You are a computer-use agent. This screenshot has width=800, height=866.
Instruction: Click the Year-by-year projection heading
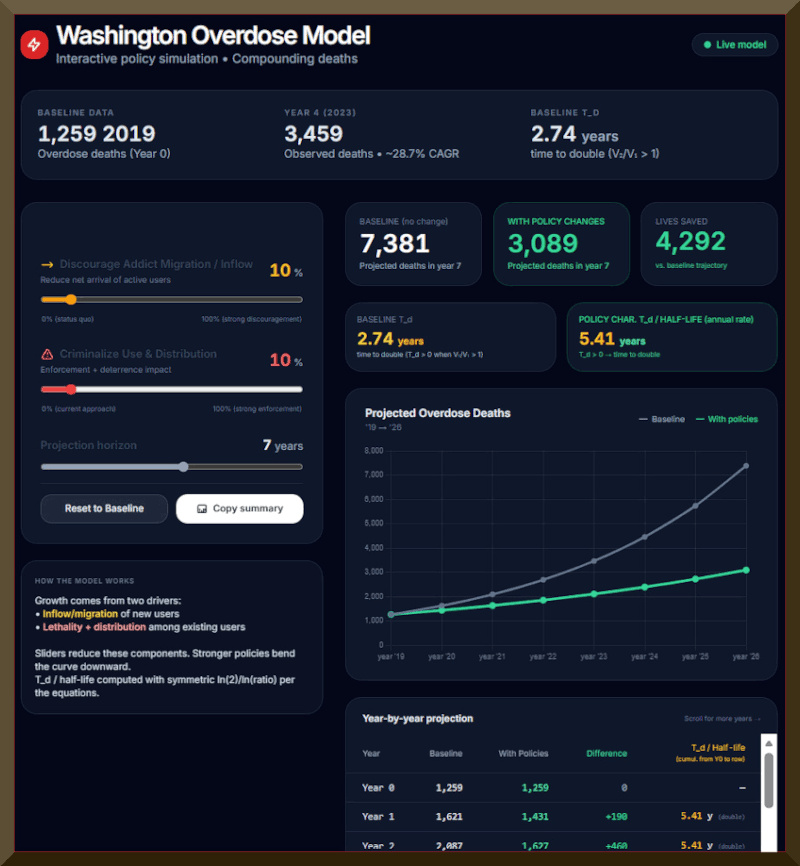[x=418, y=719]
